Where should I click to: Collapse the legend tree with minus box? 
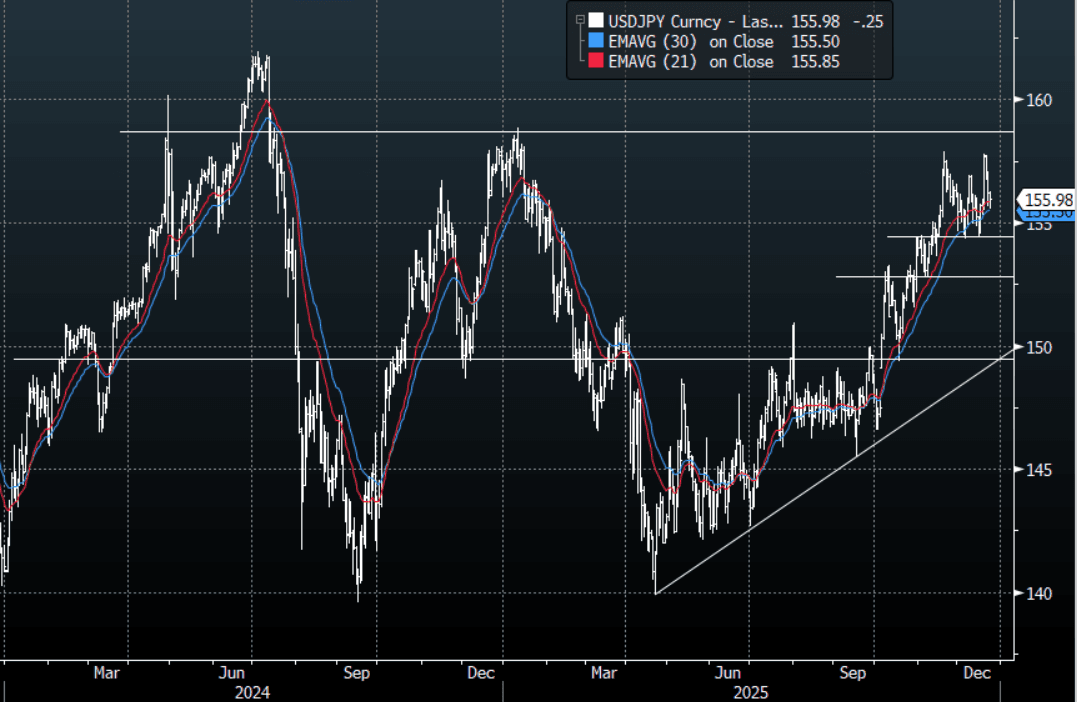(x=579, y=20)
